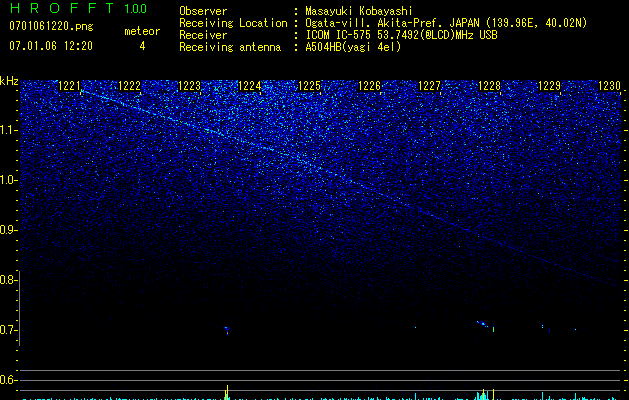
Task: Click the tall yellow intensity spike below the 1224 marker
Action: tap(227, 392)
